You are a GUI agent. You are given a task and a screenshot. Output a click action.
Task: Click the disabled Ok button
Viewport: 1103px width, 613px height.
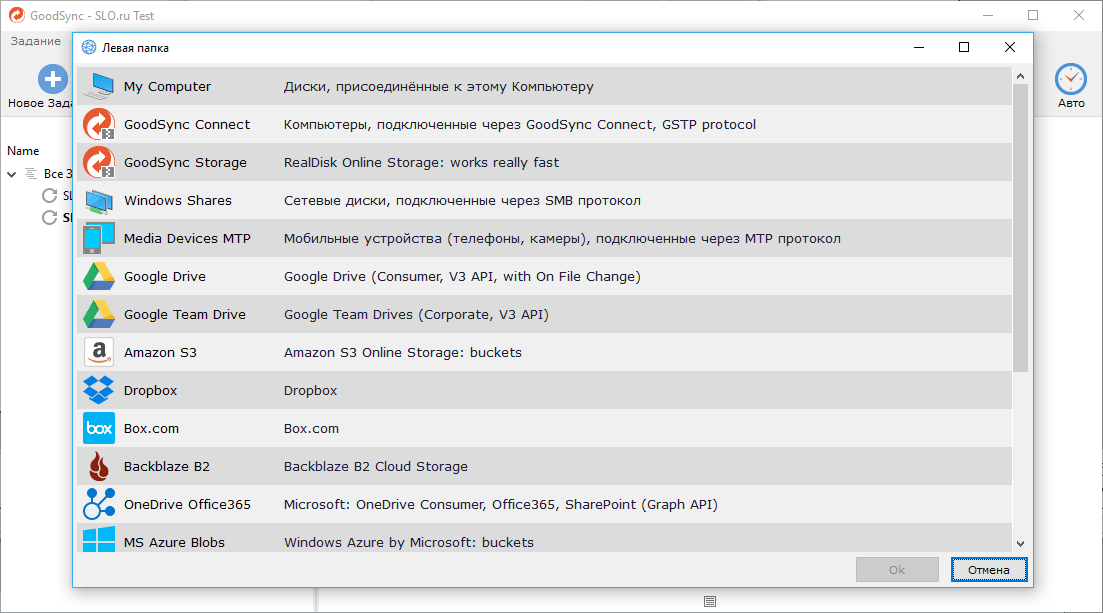[897, 569]
